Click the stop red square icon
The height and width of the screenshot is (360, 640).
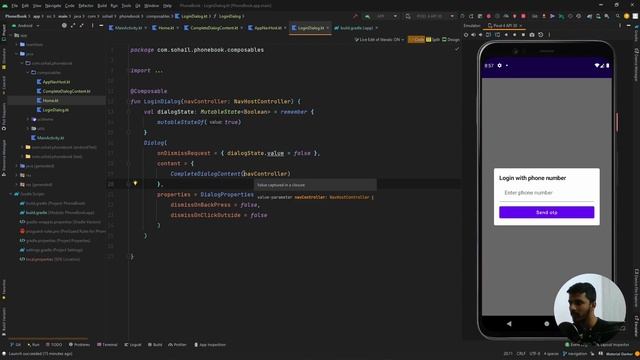click(x=524, y=16)
